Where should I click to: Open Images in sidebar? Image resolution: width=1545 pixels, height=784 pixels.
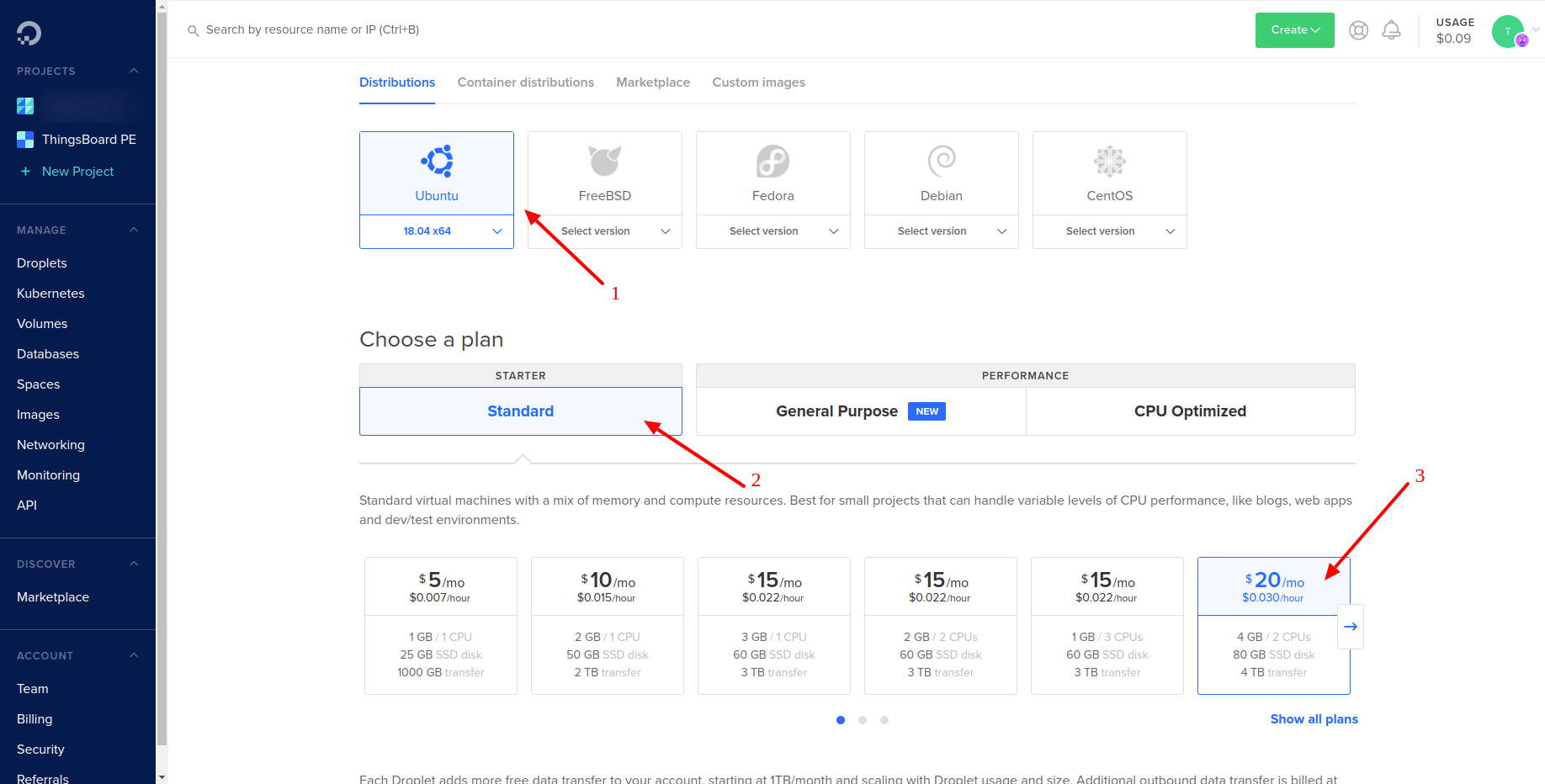click(38, 415)
